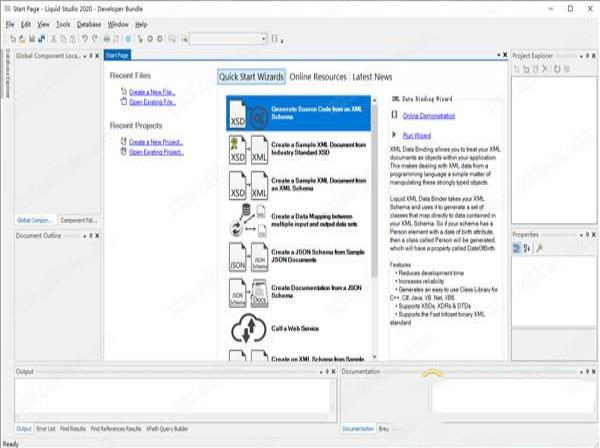Click the Create Data Mapping wizard icon
The width and height of the screenshot is (600, 448).
click(x=246, y=220)
